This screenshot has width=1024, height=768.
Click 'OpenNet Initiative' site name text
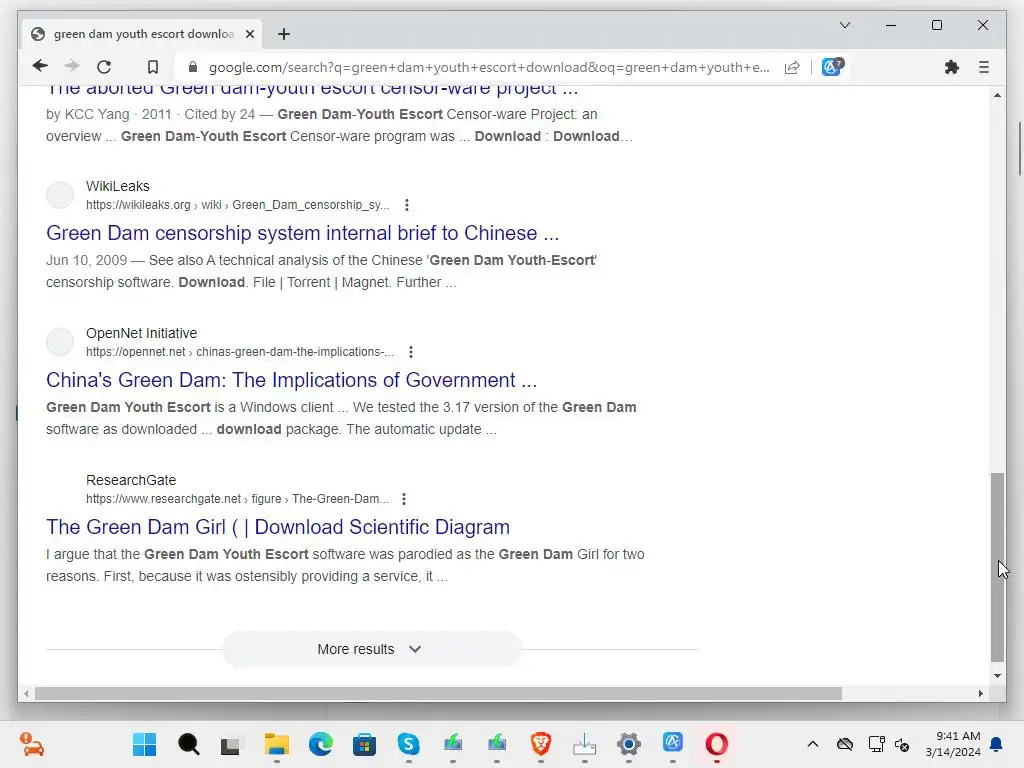[141, 333]
